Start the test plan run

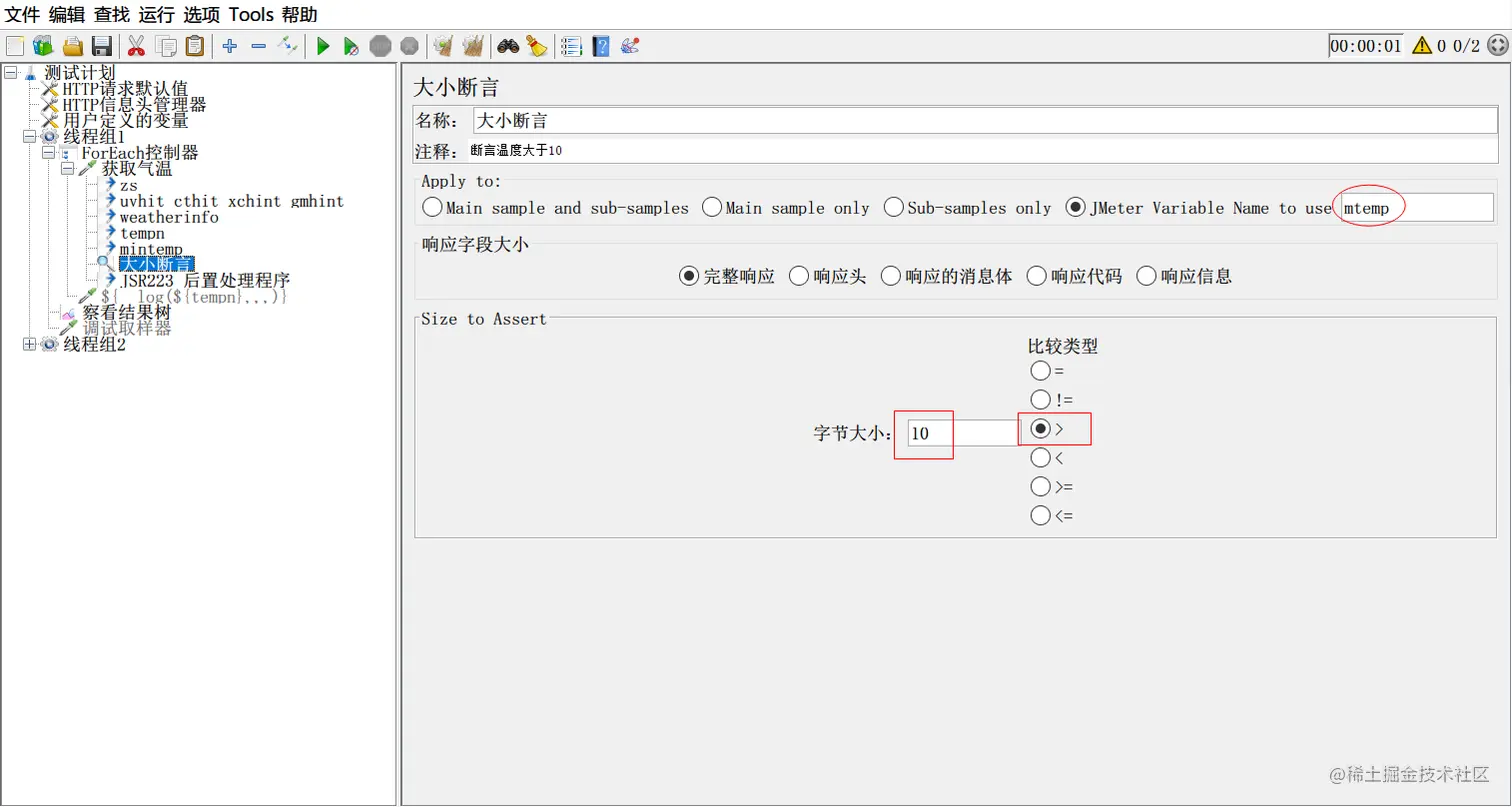click(322, 45)
